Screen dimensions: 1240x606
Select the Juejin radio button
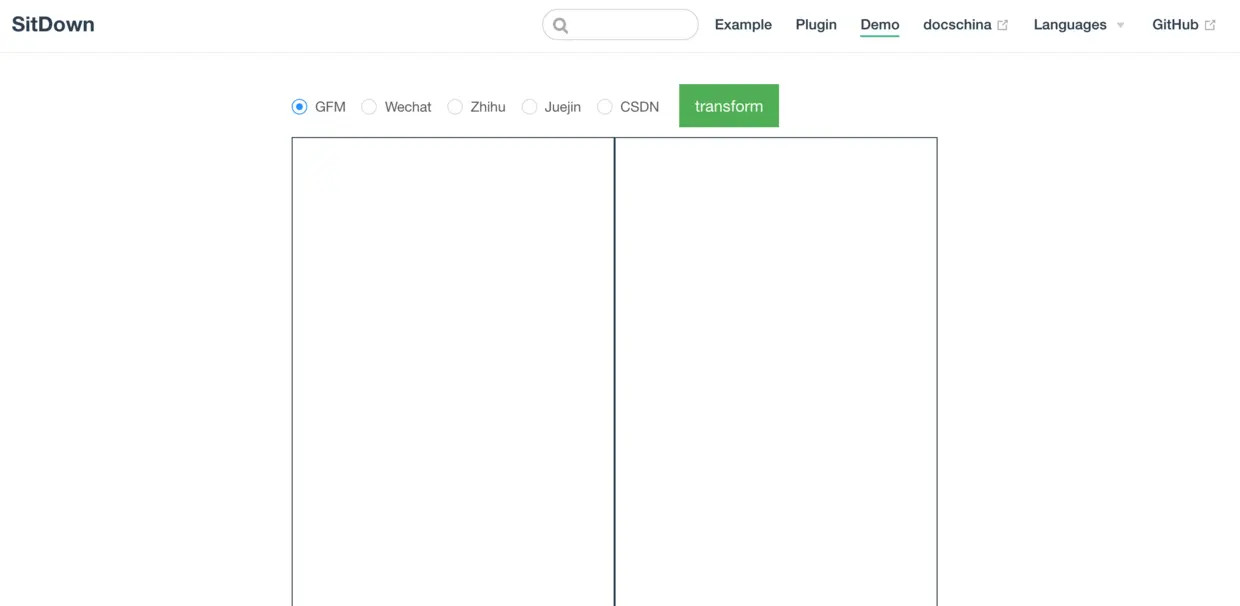(529, 107)
